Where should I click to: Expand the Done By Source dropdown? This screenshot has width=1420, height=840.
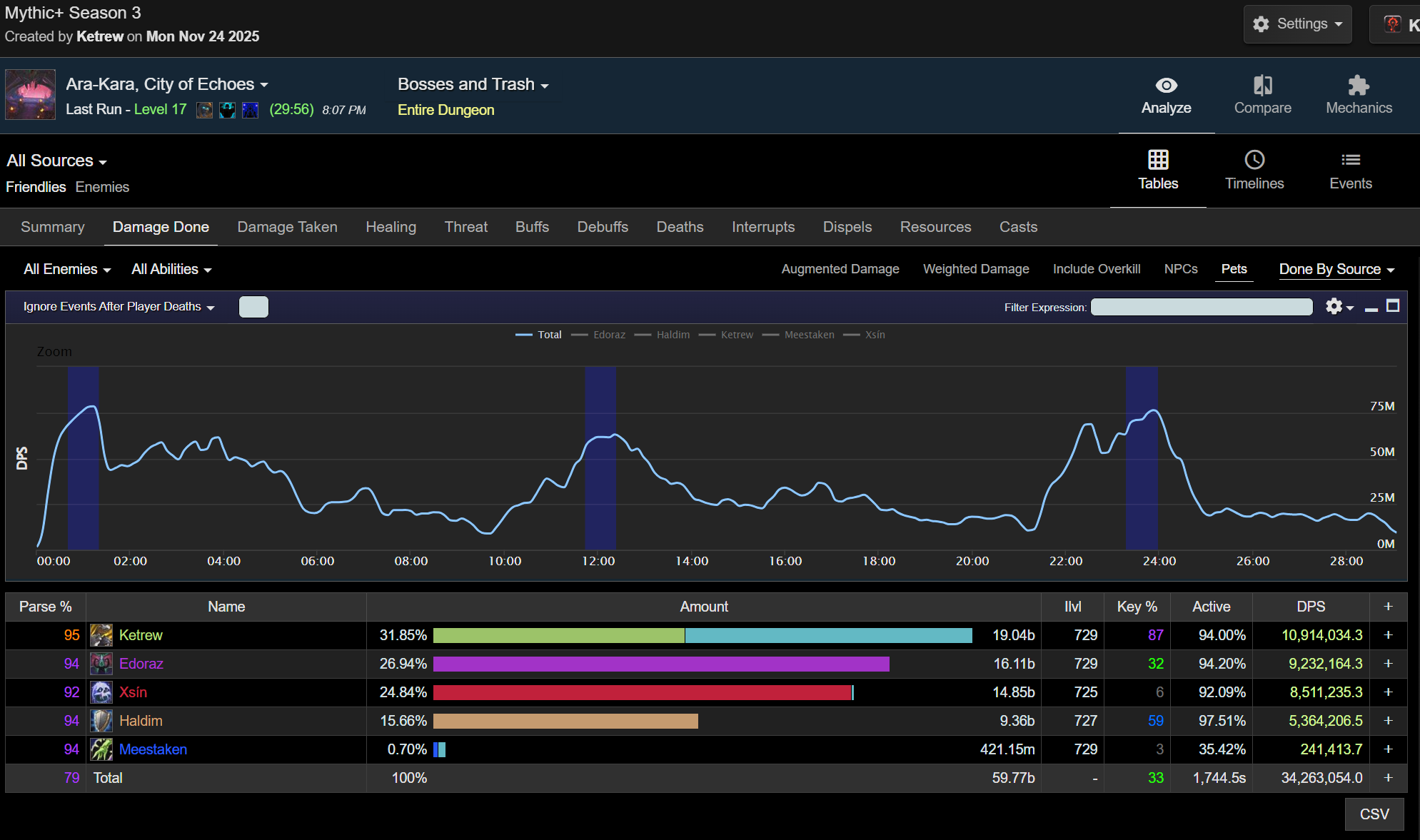click(1336, 269)
